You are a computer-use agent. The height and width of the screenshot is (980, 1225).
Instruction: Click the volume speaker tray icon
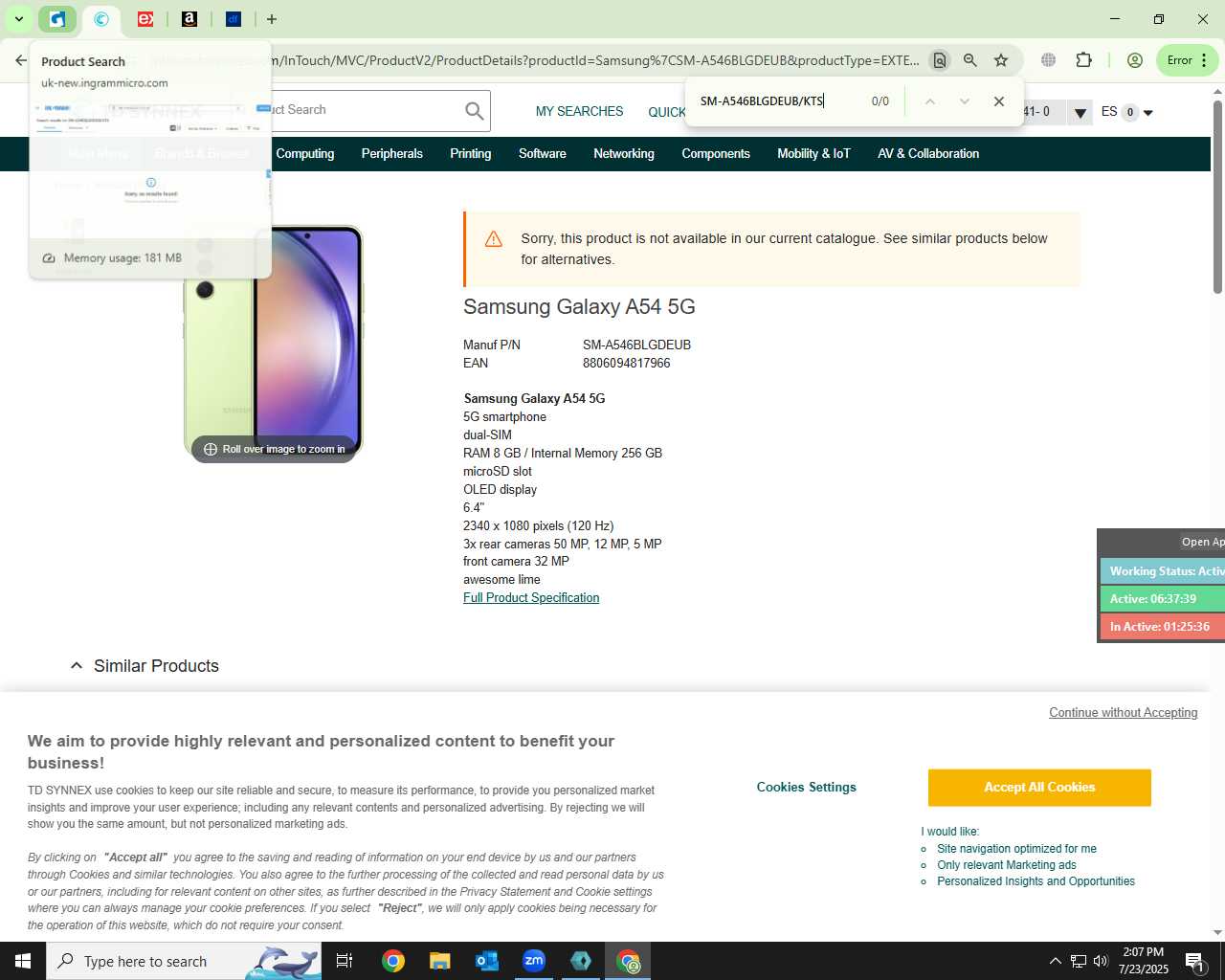click(1101, 961)
